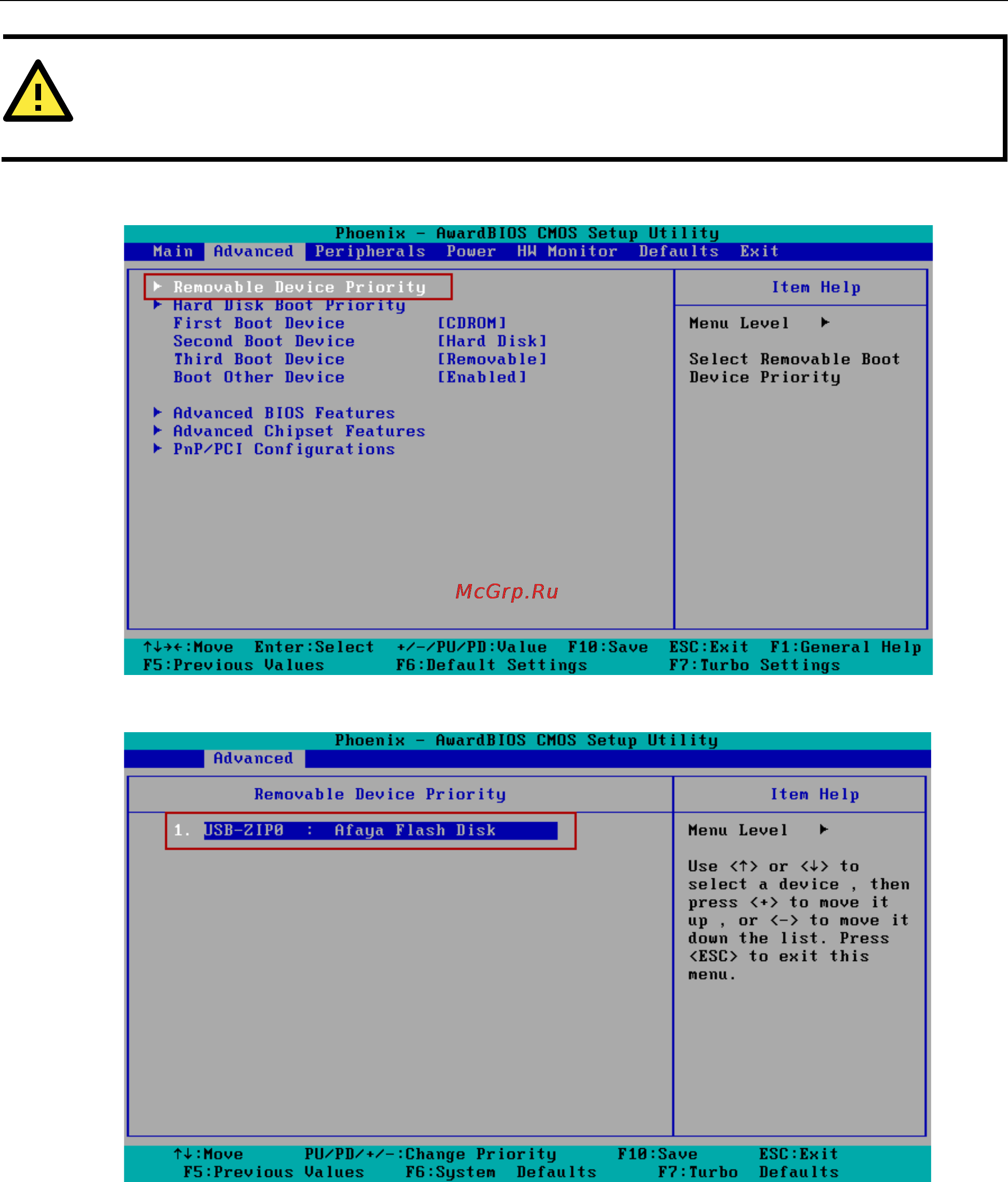Click Item Help heading in upper screen
Screen dimensions: 1008x1182
point(816,287)
